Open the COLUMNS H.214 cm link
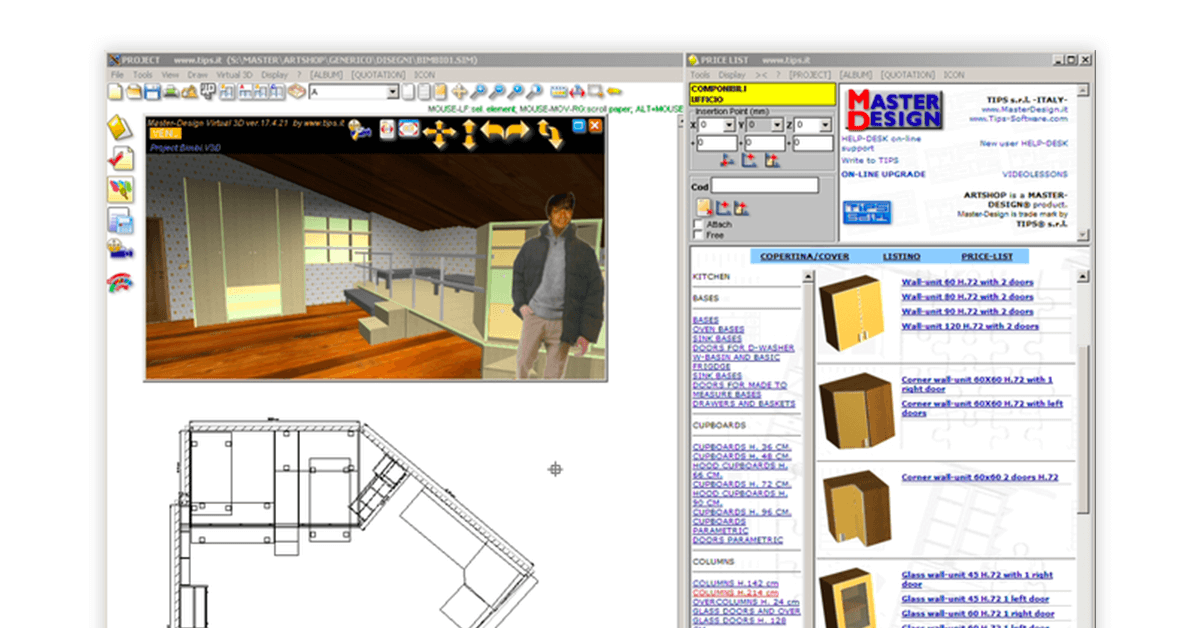Image resolution: width=1200 pixels, height=628 pixels. coord(734,593)
